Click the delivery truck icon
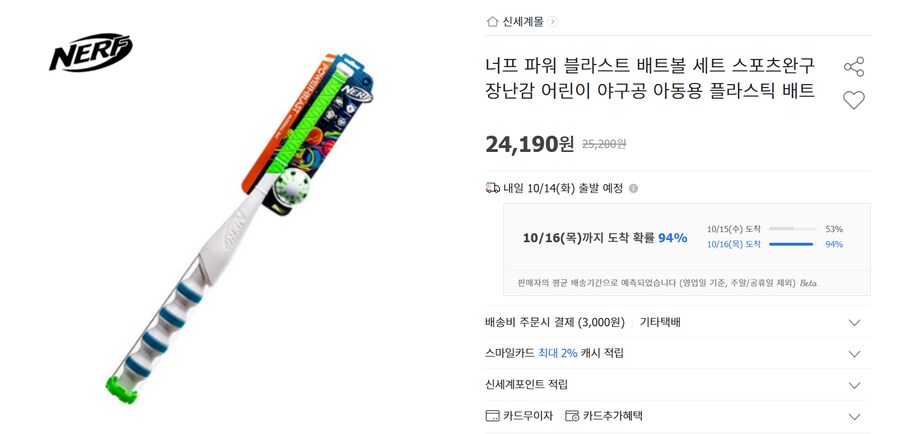This screenshot has width=900, height=434. (x=492, y=188)
